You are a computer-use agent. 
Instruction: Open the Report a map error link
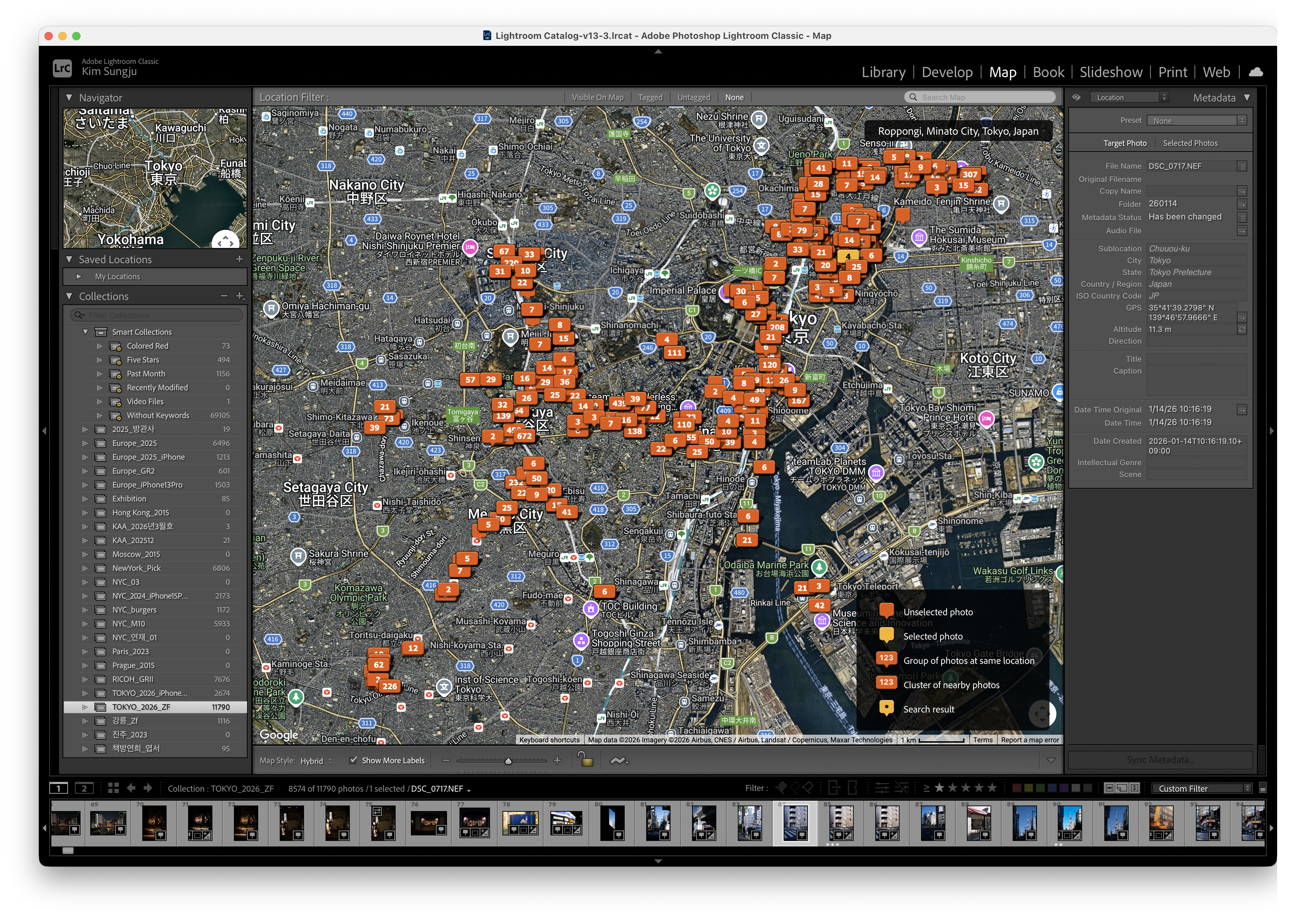(1029, 740)
